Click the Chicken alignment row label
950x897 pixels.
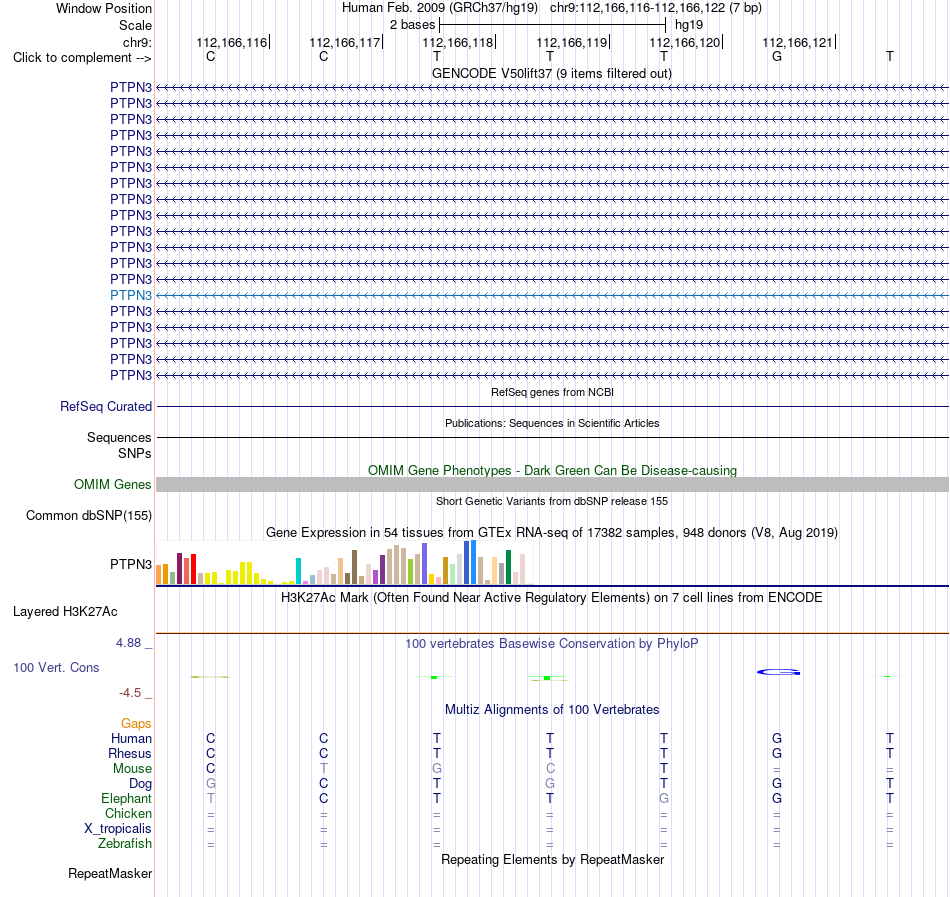coord(128,813)
